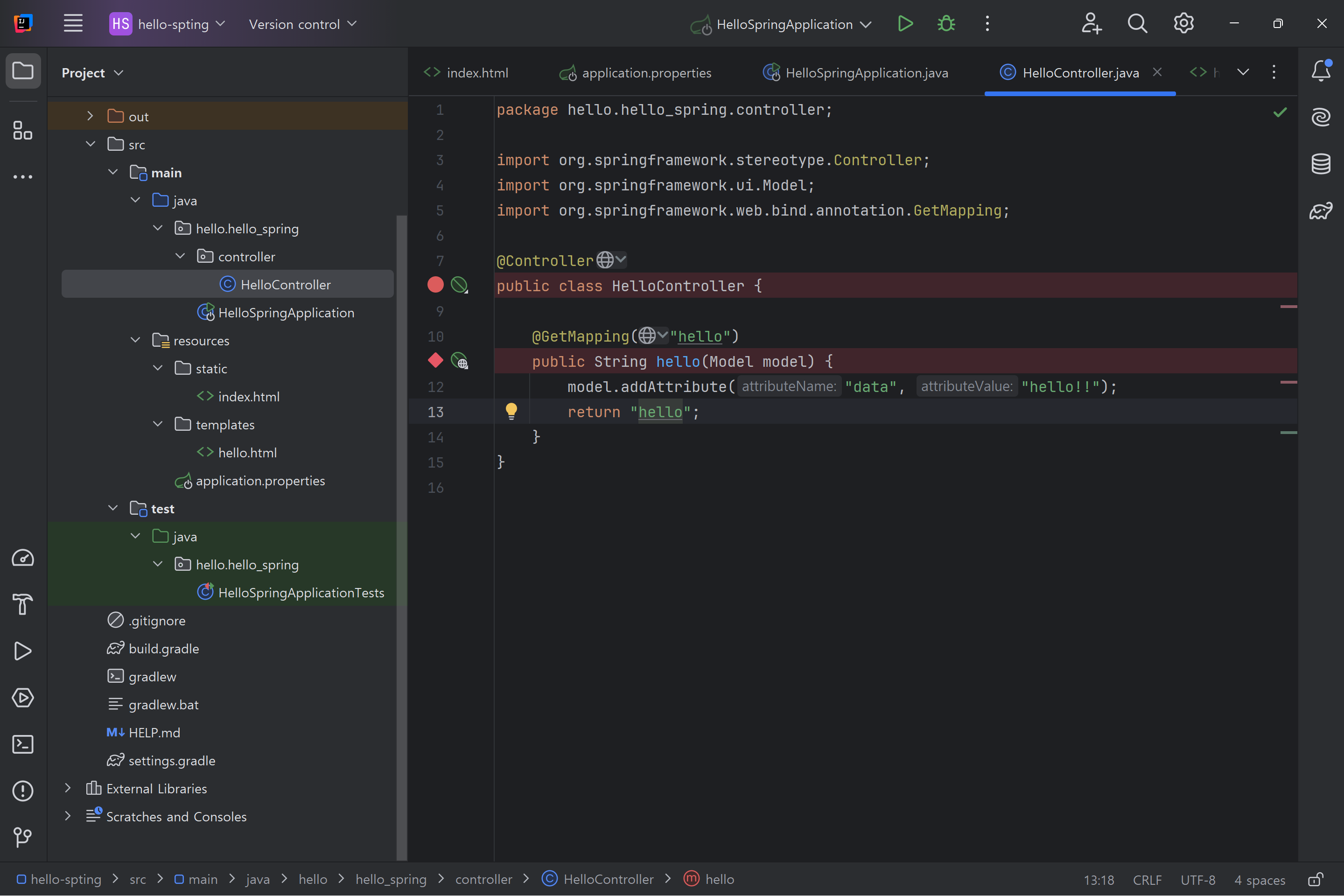Click the Spring bean gutter icon on line 8
Viewport: 1344px width, 896px height.
459,285
